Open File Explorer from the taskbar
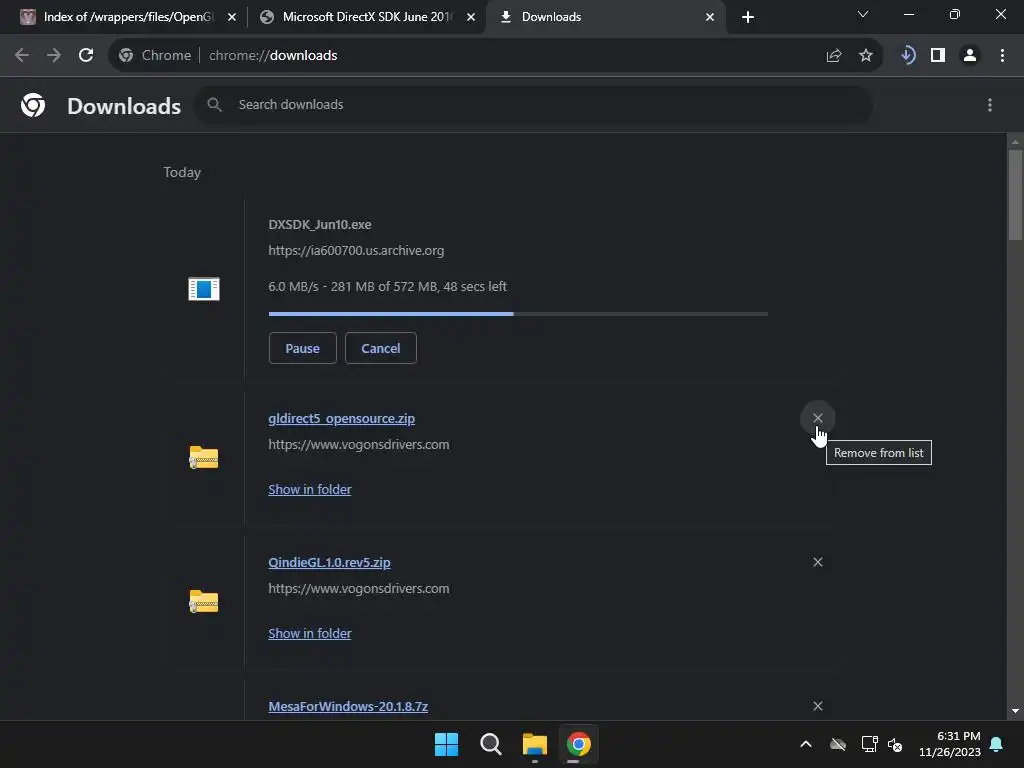 pyautogui.click(x=535, y=744)
